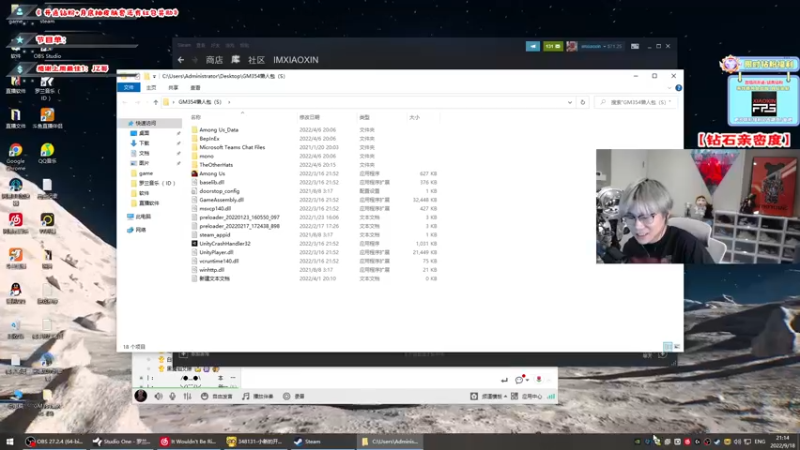Image resolution: width=800 pixels, height=450 pixels.
Task: Open the clock in the system tray
Action: coord(783,442)
